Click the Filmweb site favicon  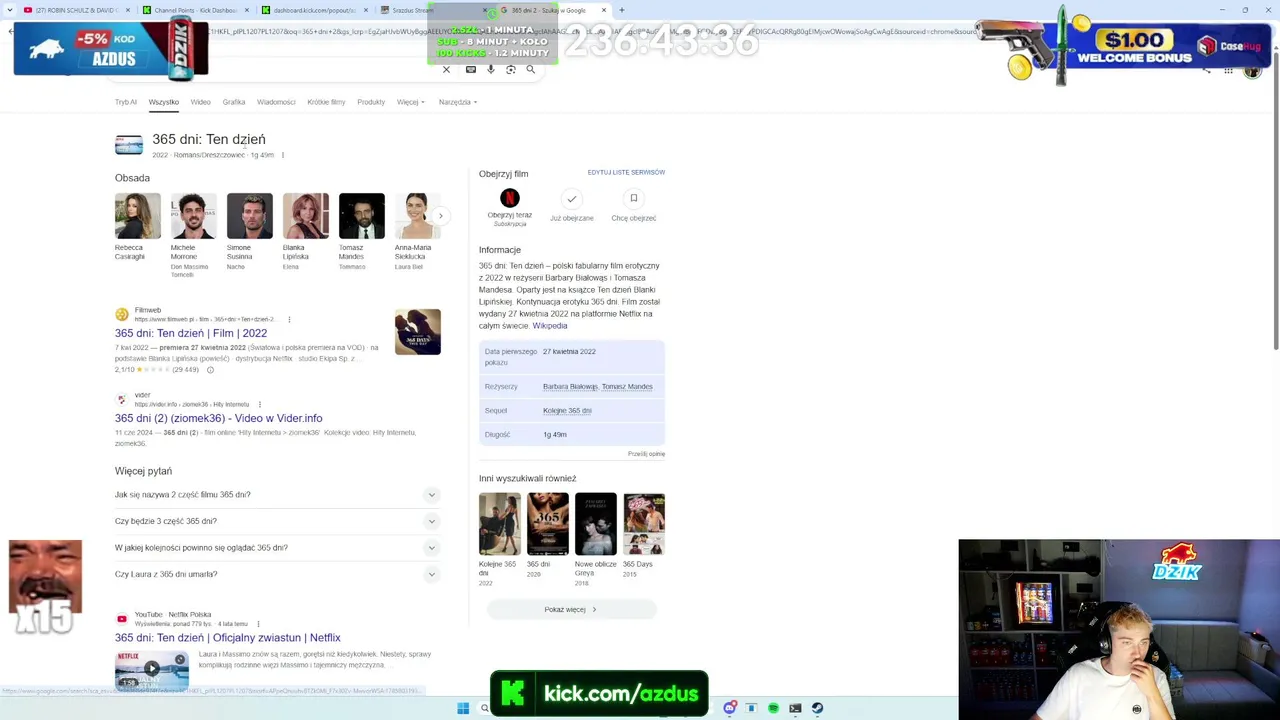click(122, 314)
